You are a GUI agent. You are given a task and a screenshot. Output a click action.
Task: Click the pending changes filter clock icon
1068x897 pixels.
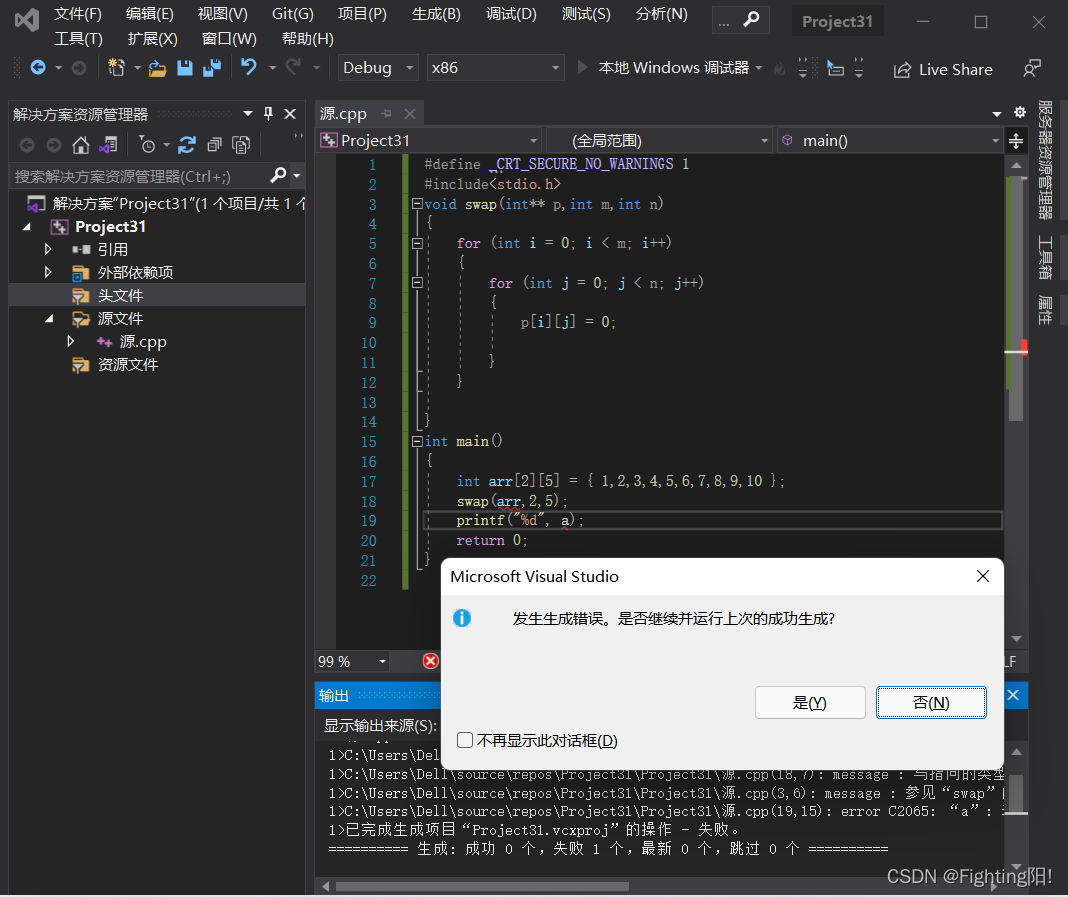tap(147, 145)
